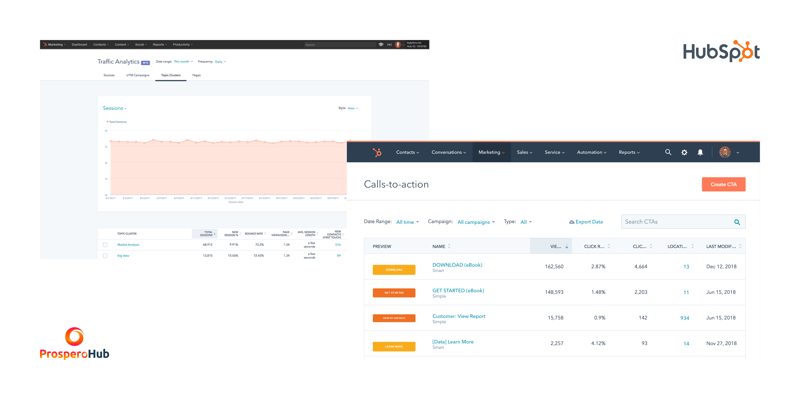The width and height of the screenshot is (800, 400).
Task: Click the sort arrows on NAME column
Action: point(451,246)
